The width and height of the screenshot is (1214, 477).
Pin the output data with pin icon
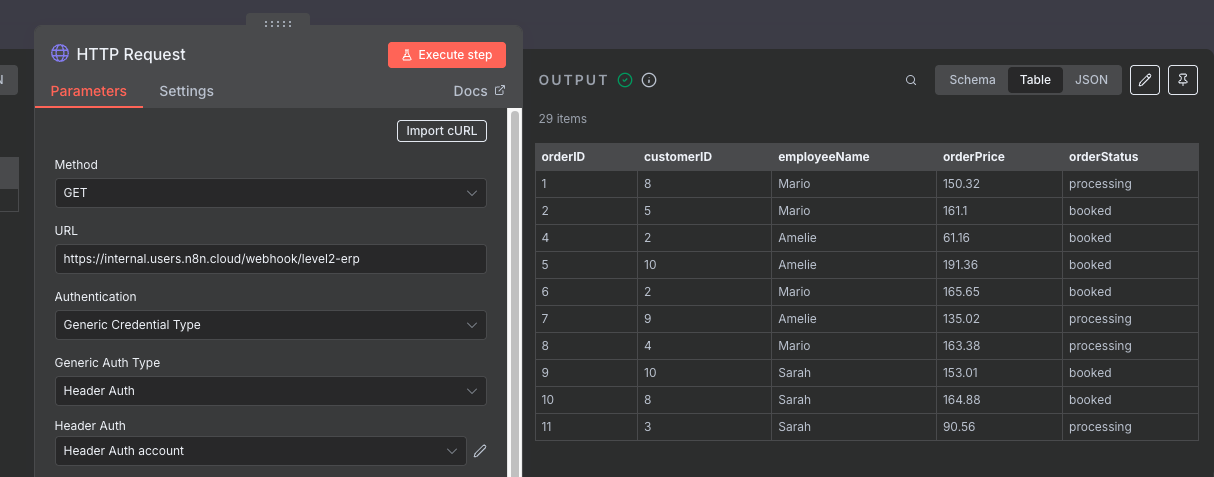point(1183,80)
